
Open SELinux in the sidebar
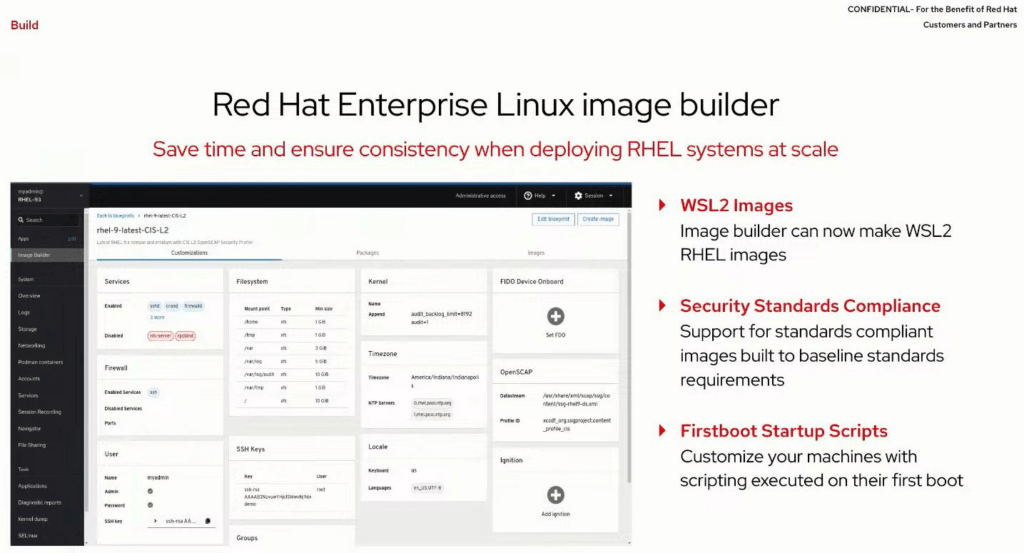pyautogui.click(x=28, y=536)
